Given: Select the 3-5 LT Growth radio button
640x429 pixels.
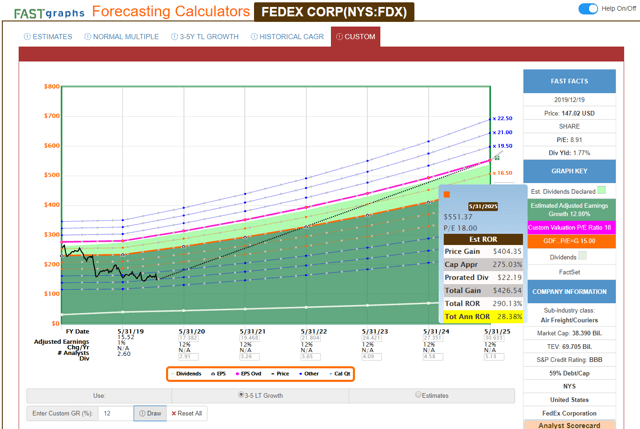Looking at the screenshot, I should point(241,395).
